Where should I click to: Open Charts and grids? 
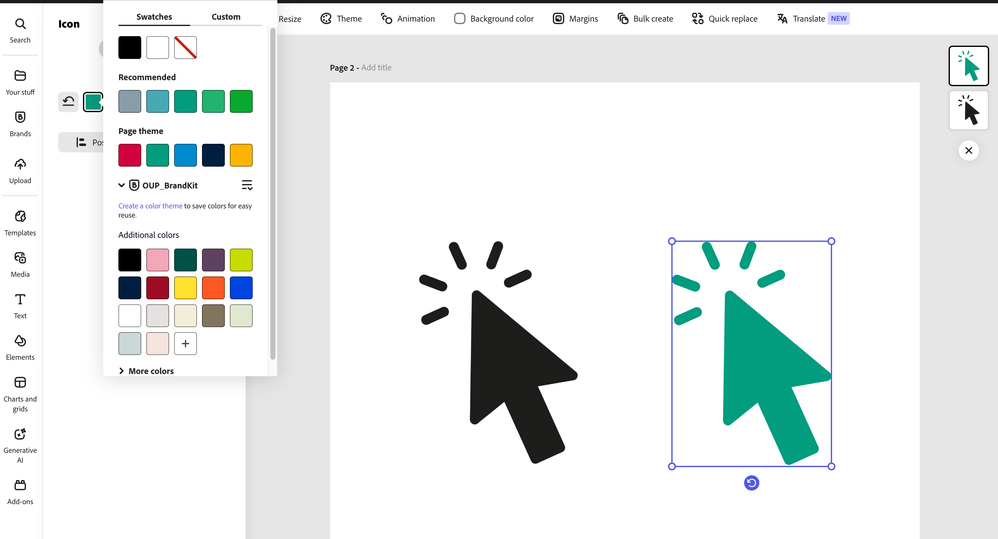click(x=20, y=394)
